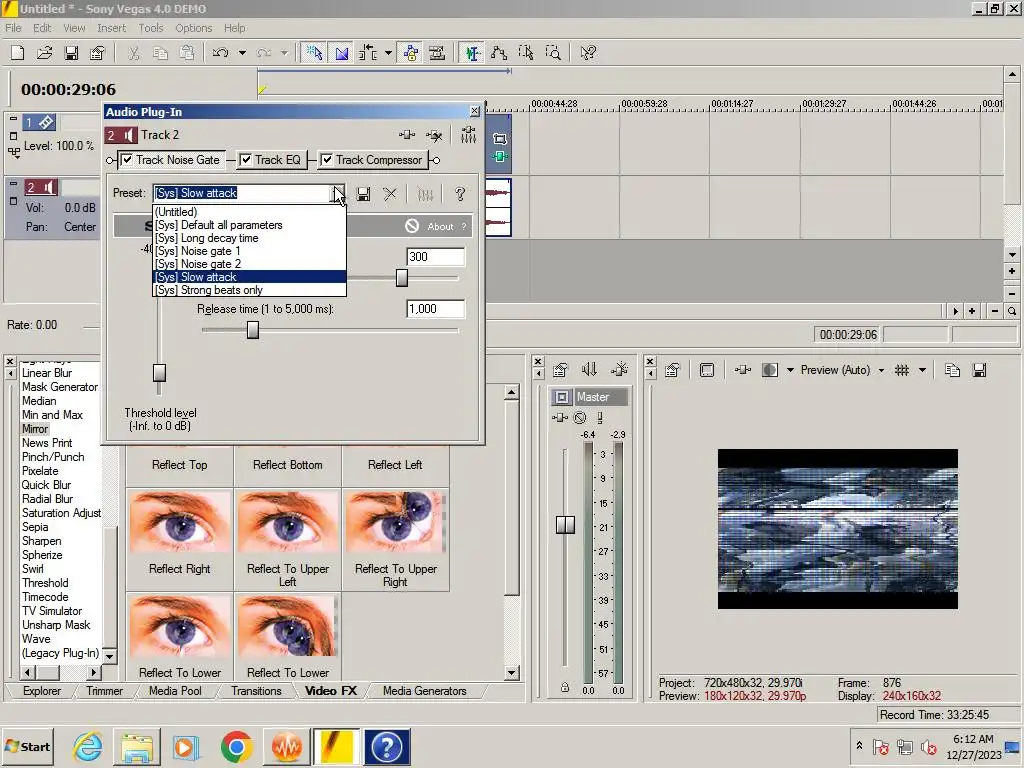
Task: Click the Save project disk icon
Action: tap(71, 53)
